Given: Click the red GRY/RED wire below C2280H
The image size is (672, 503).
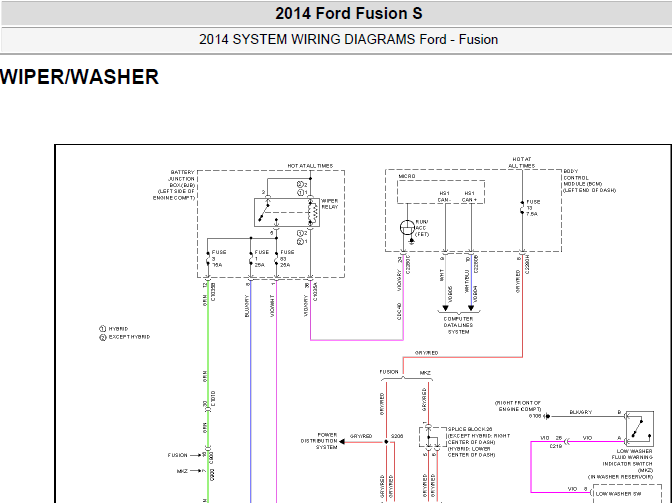Looking at the screenshot, I should (522, 308).
